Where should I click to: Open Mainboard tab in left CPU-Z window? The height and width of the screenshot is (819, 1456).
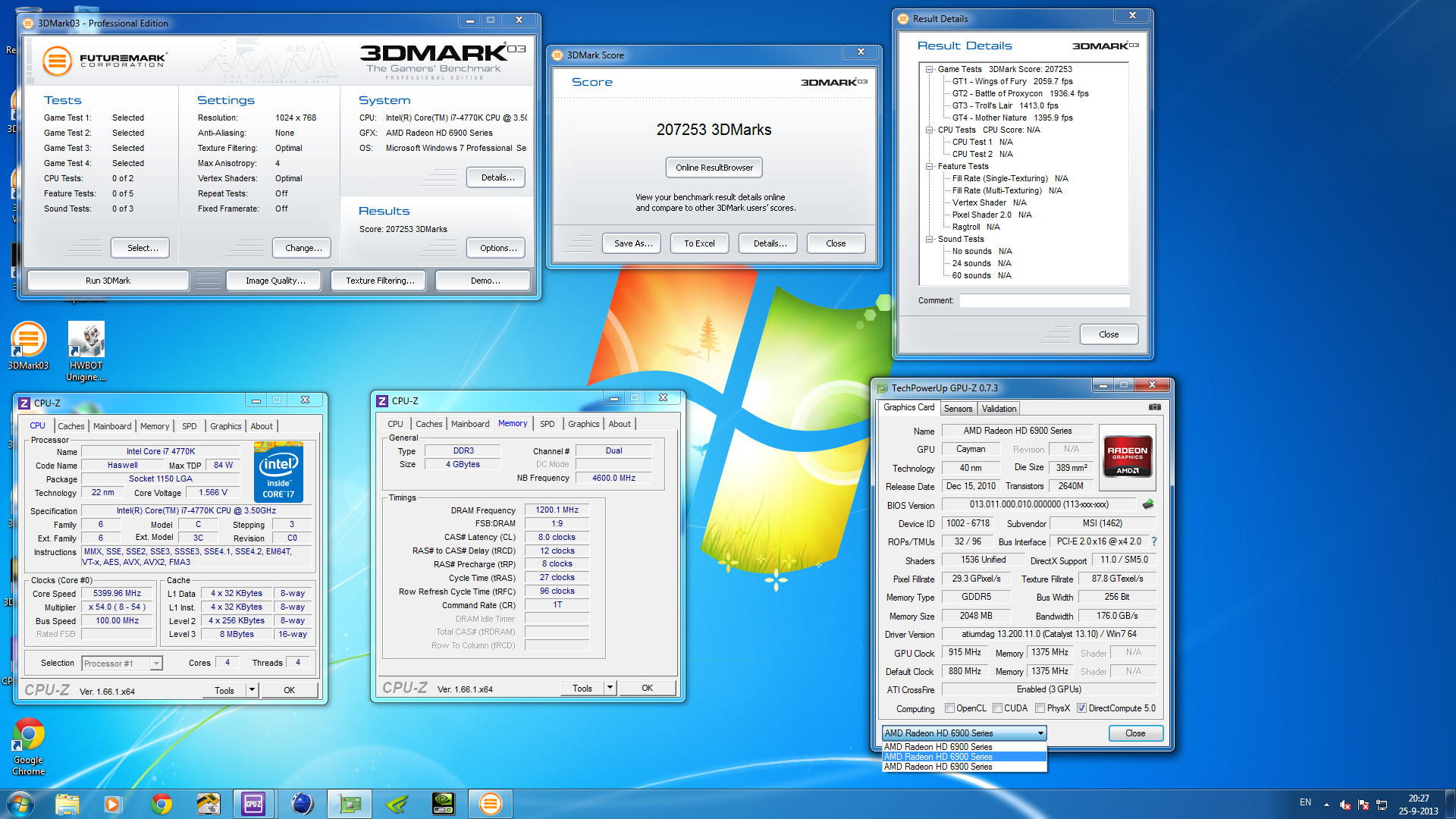coord(112,426)
